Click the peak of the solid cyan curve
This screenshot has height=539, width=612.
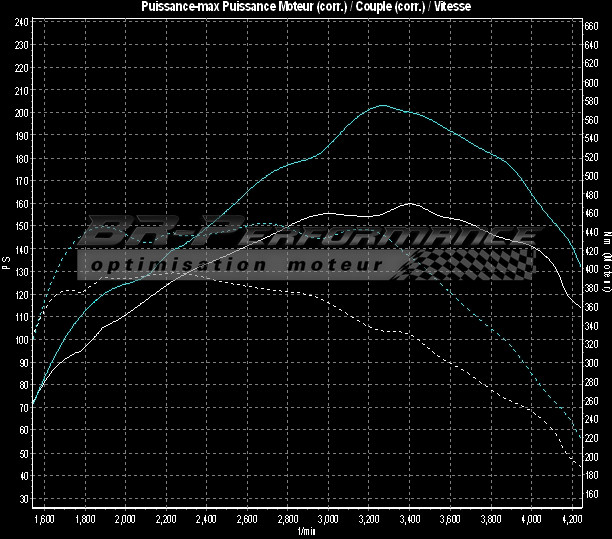tap(383, 105)
